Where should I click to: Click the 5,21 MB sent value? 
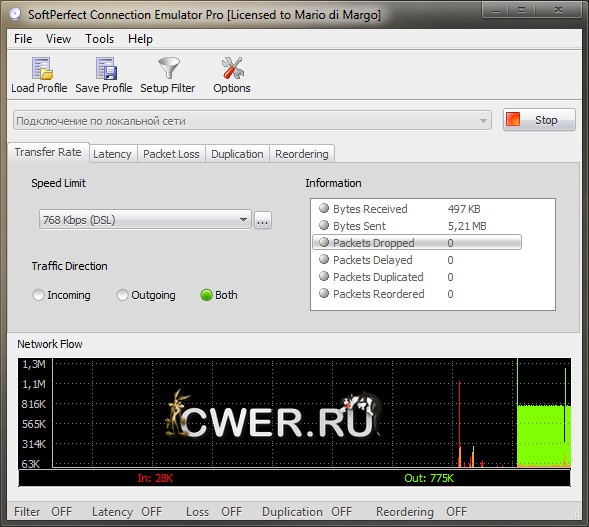(467, 226)
